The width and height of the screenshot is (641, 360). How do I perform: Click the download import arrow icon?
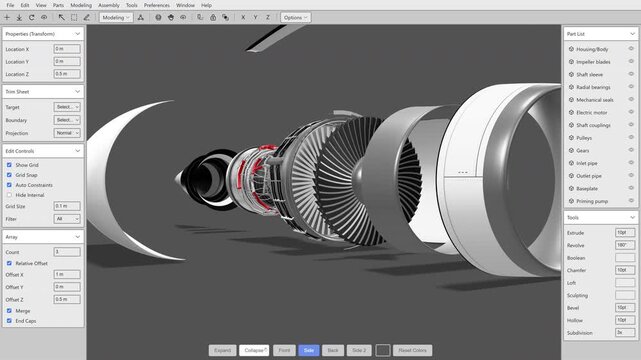coord(19,18)
